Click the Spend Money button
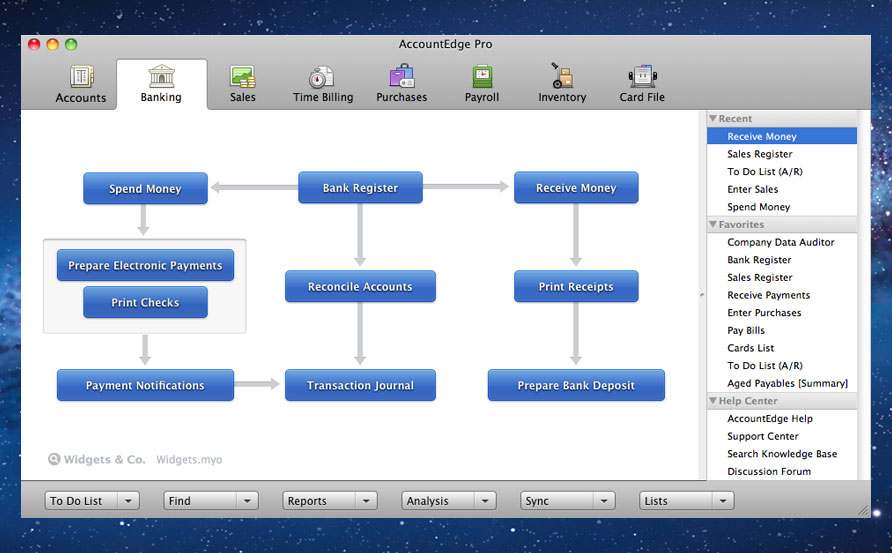892x553 pixels. point(145,188)
